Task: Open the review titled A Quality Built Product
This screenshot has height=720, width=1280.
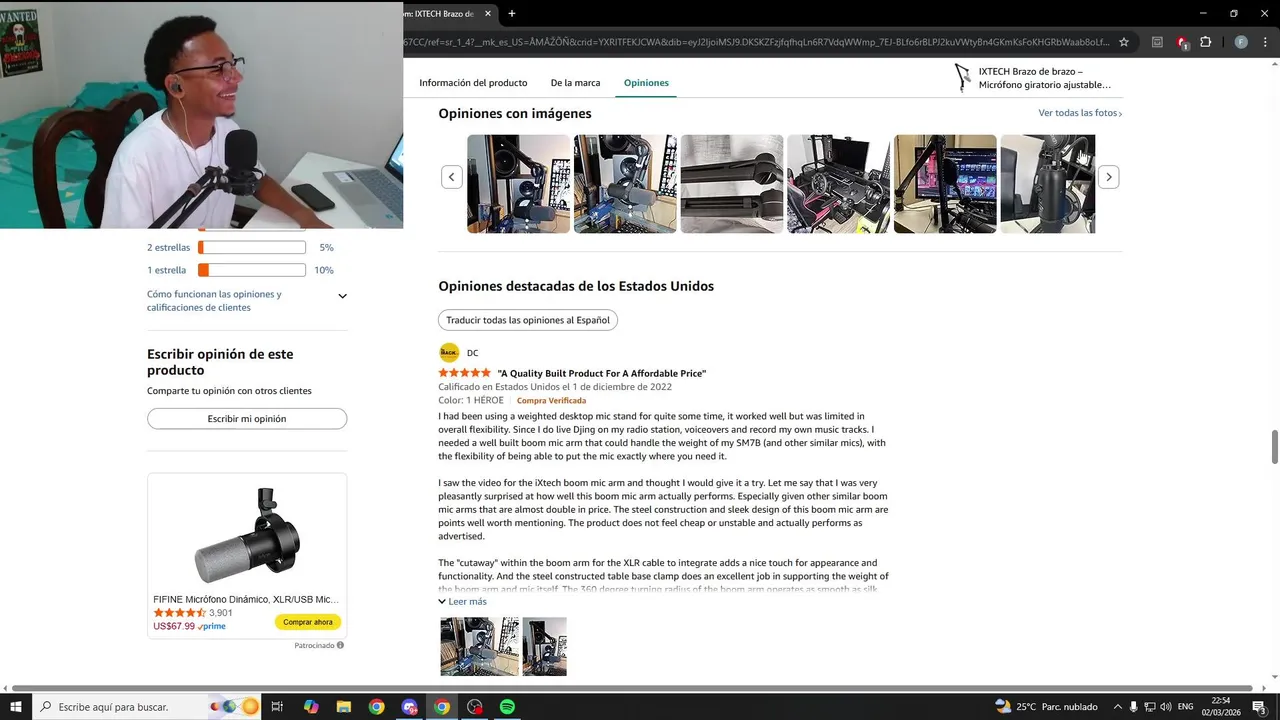Action: (601, 373)
